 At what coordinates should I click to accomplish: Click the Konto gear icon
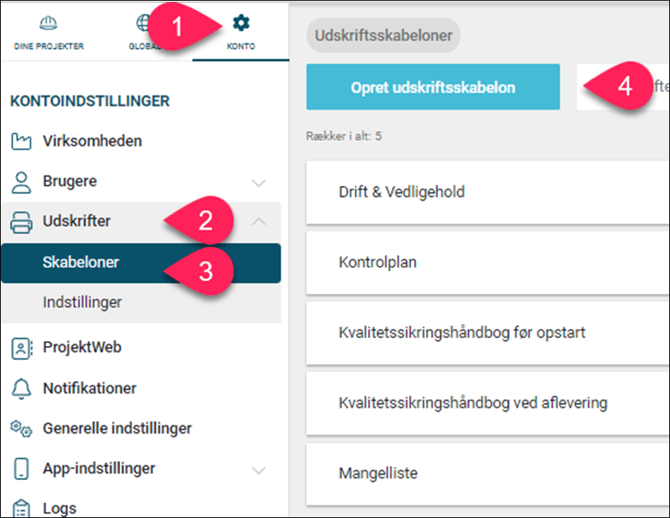click(x=241, y=23)
